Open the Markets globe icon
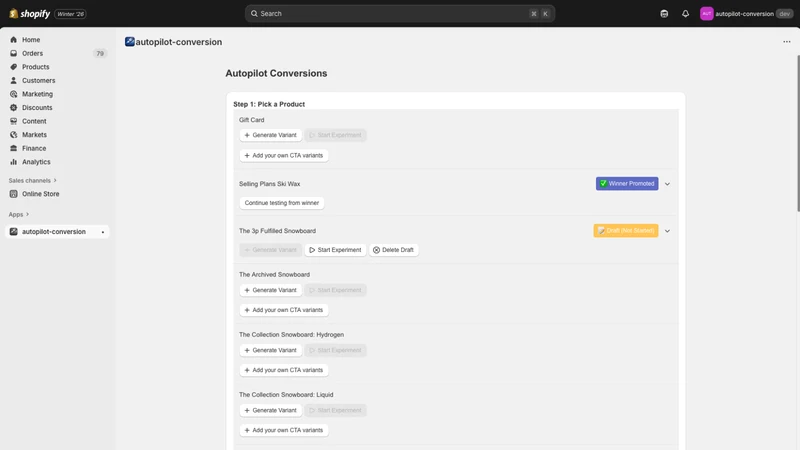The image size is (800, 450). tap(14, 135)
